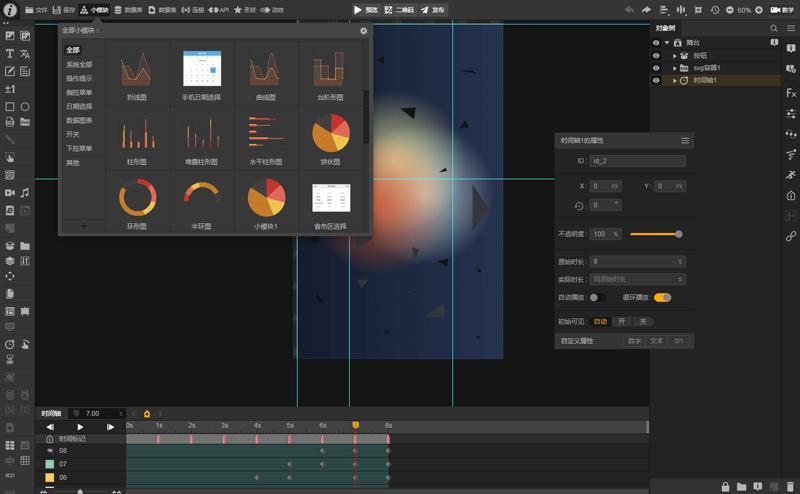Click the lock icon at bottom right
This screenshot has width=800, height=494.
725,487
